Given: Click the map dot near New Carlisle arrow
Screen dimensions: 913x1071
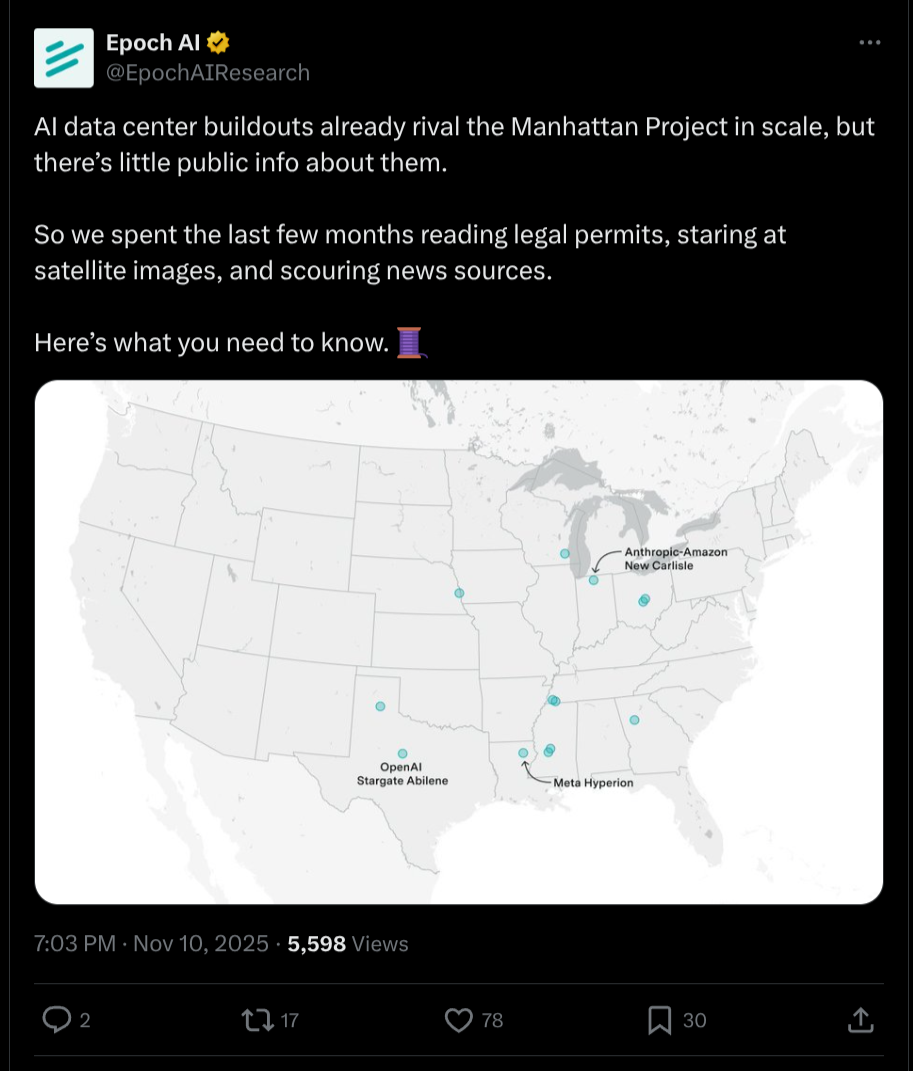Looking at the screenshot, I should click(593, 580).
